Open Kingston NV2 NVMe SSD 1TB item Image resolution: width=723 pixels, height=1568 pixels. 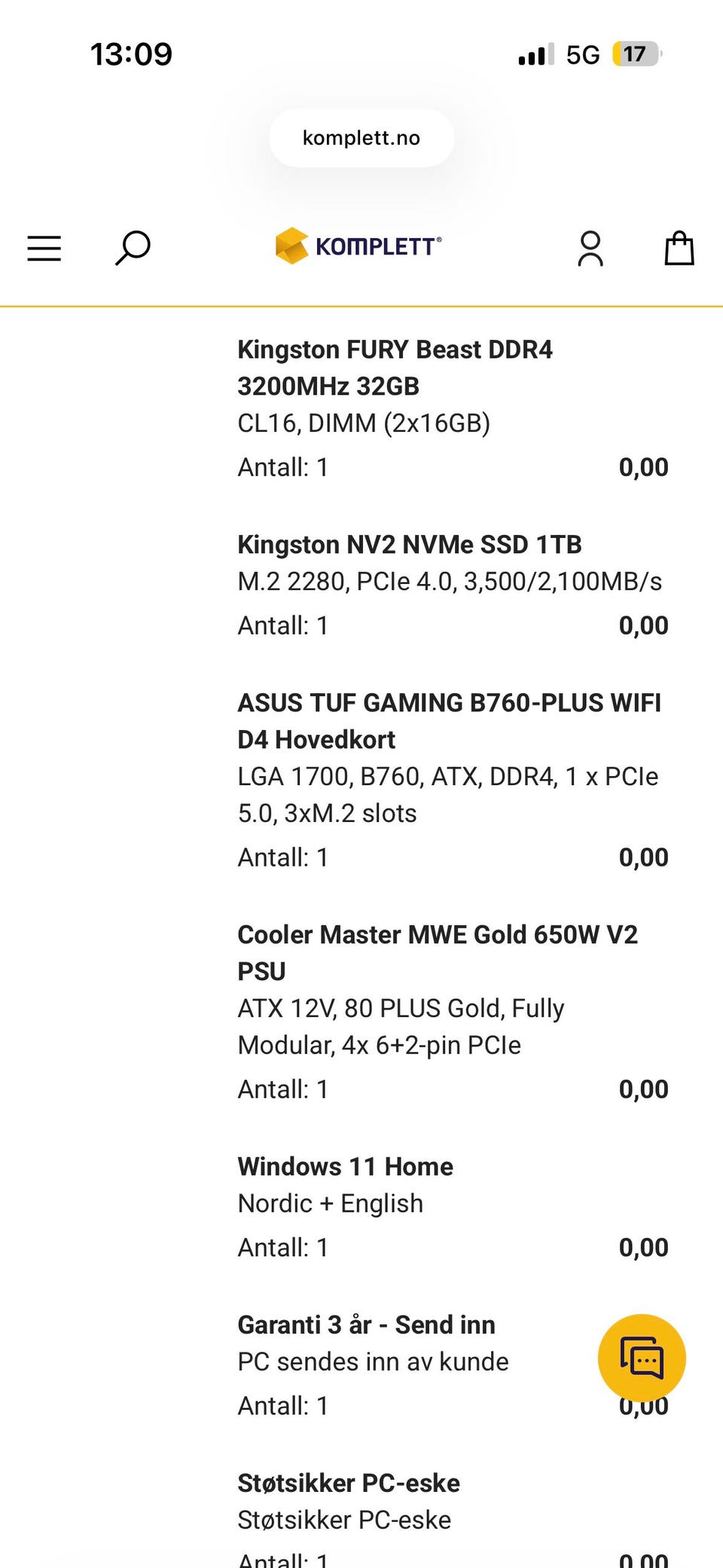click(409, 544)
